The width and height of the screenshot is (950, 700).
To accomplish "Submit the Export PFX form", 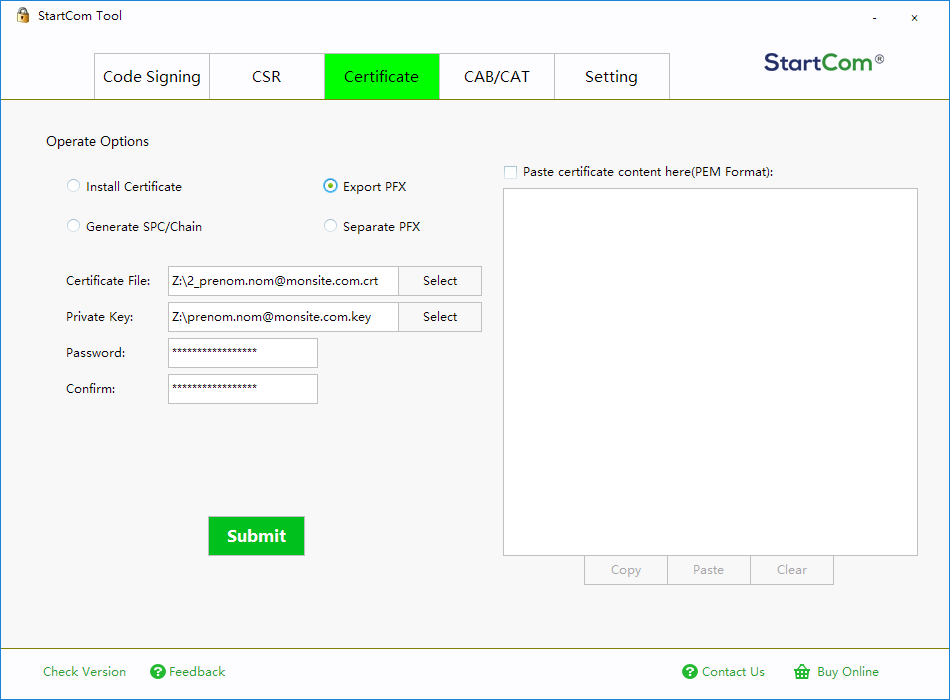I will click(x=256, y=536).
